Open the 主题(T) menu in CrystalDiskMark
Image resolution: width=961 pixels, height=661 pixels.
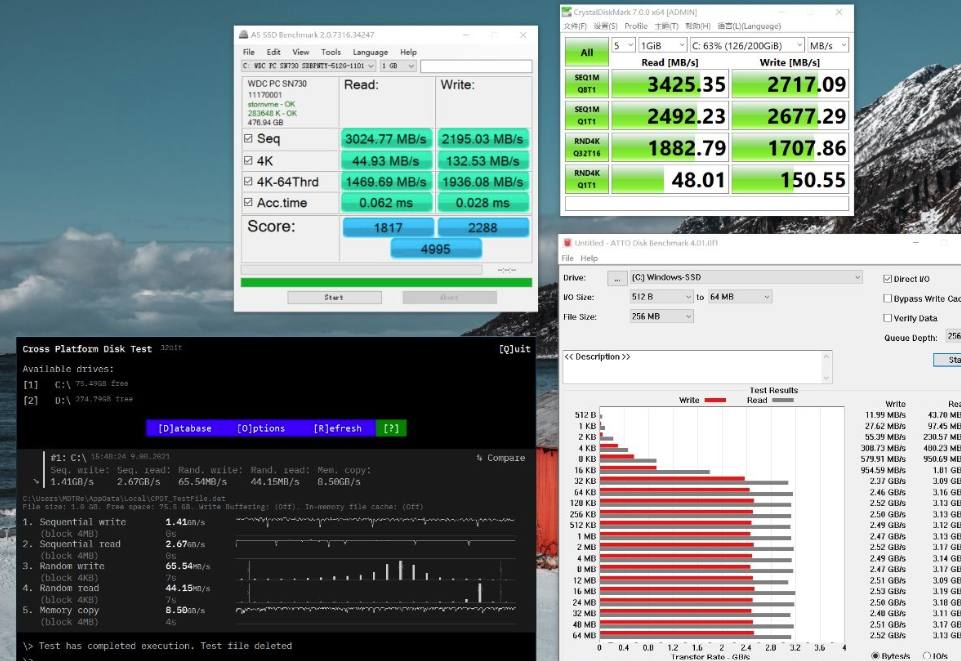tap(666, 26)
